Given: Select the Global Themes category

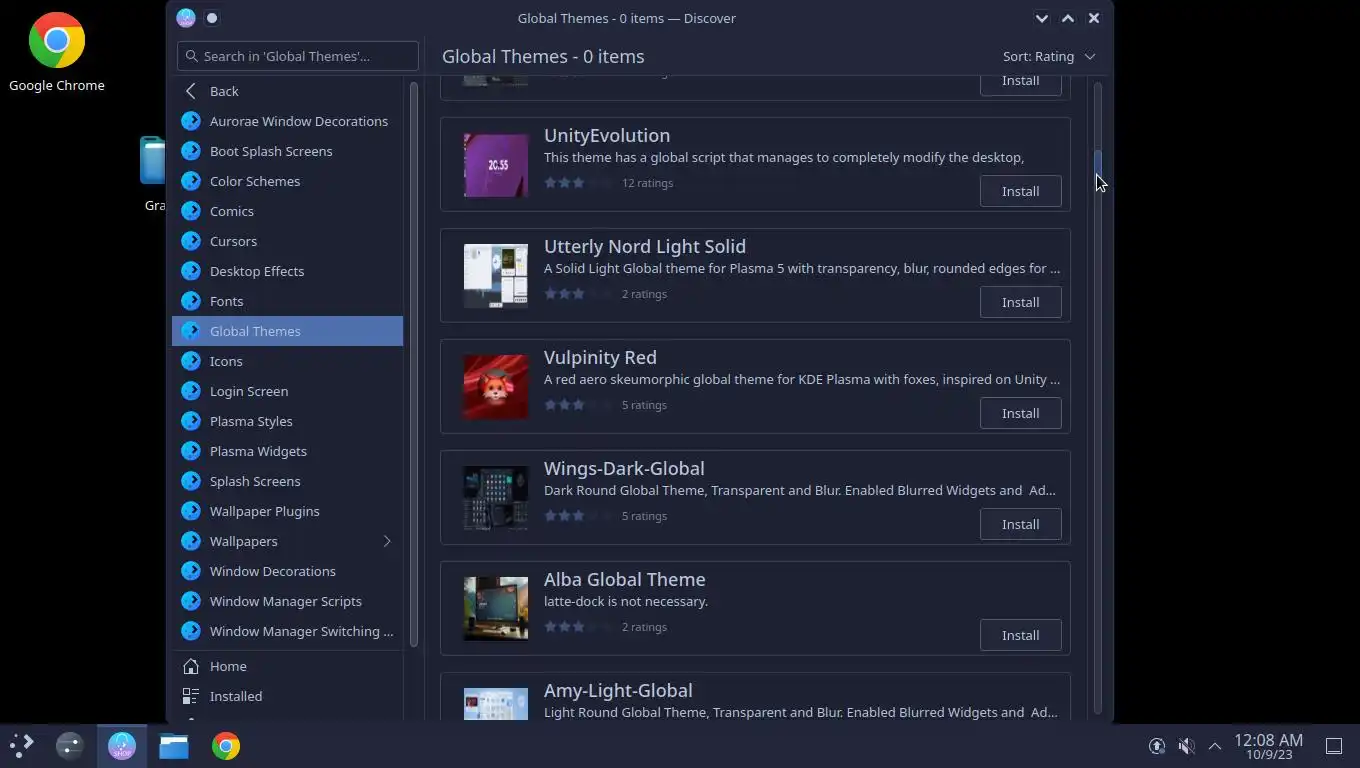Looking at the screenshot, I should click(288, 331).
